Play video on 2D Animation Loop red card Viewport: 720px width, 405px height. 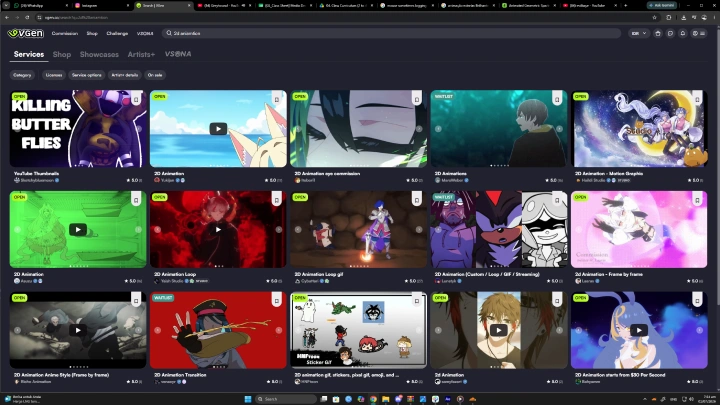[x=218, y=229]
